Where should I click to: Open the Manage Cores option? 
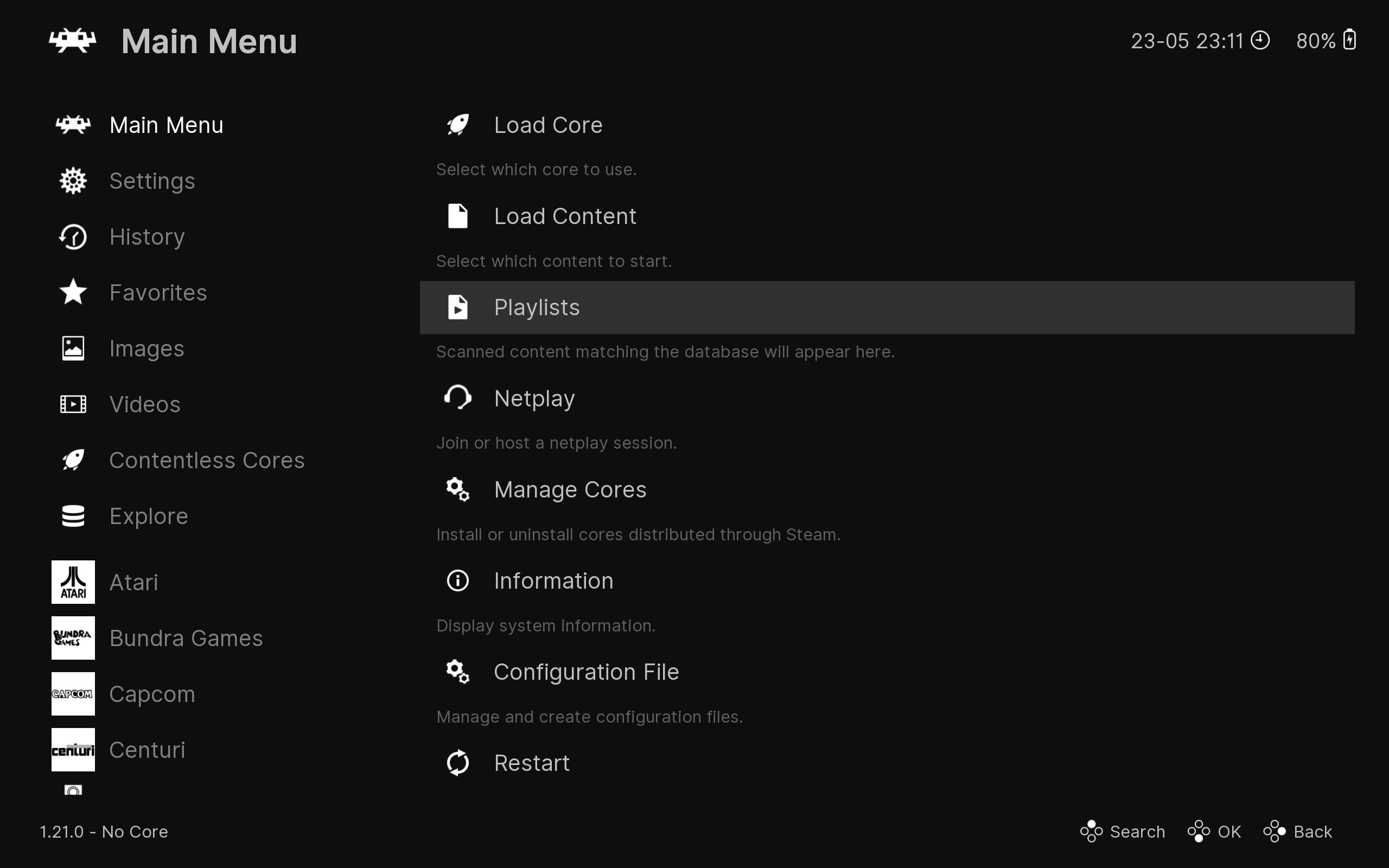887,490
